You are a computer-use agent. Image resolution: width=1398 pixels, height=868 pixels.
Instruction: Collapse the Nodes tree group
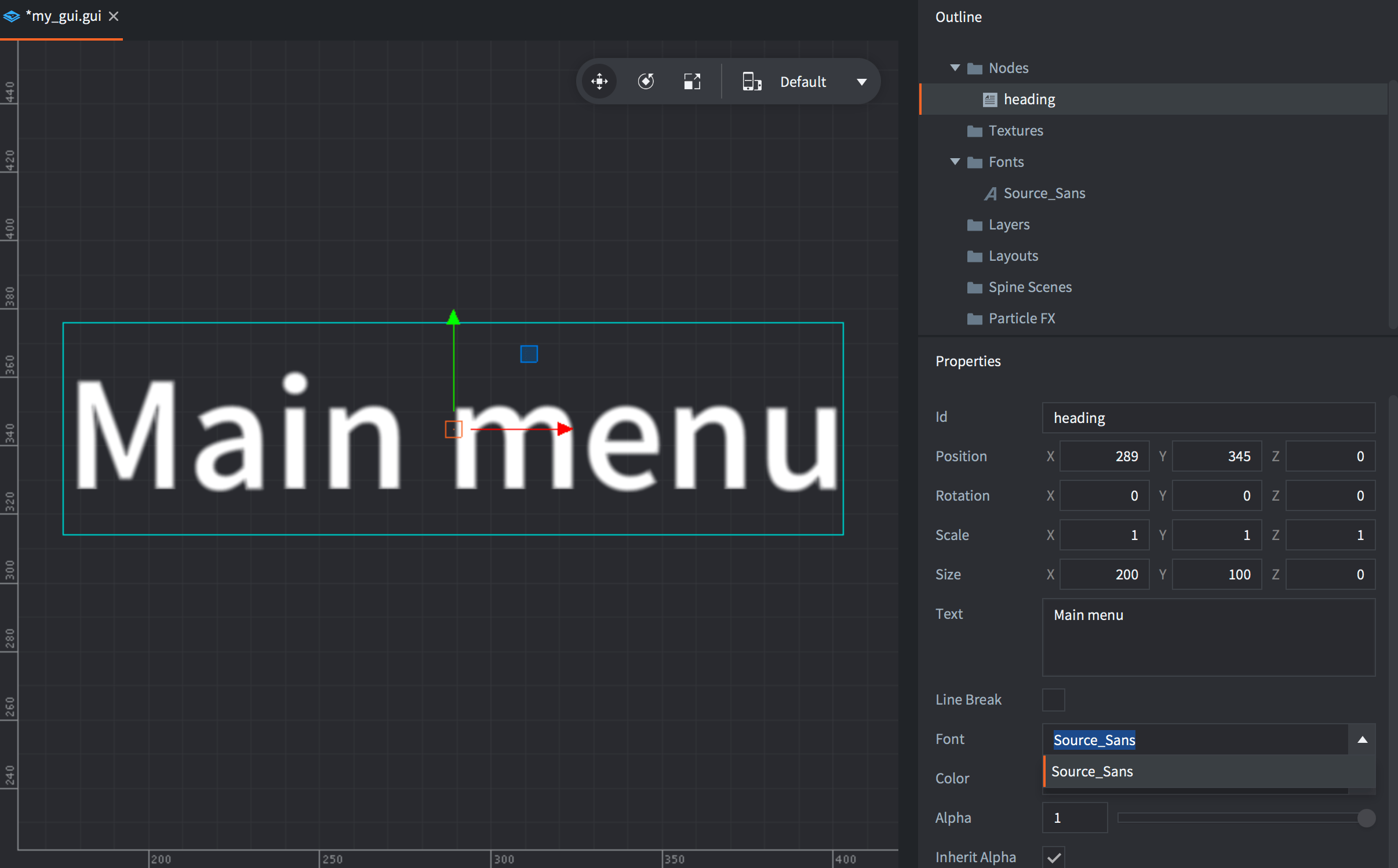(x=955, y=68)
